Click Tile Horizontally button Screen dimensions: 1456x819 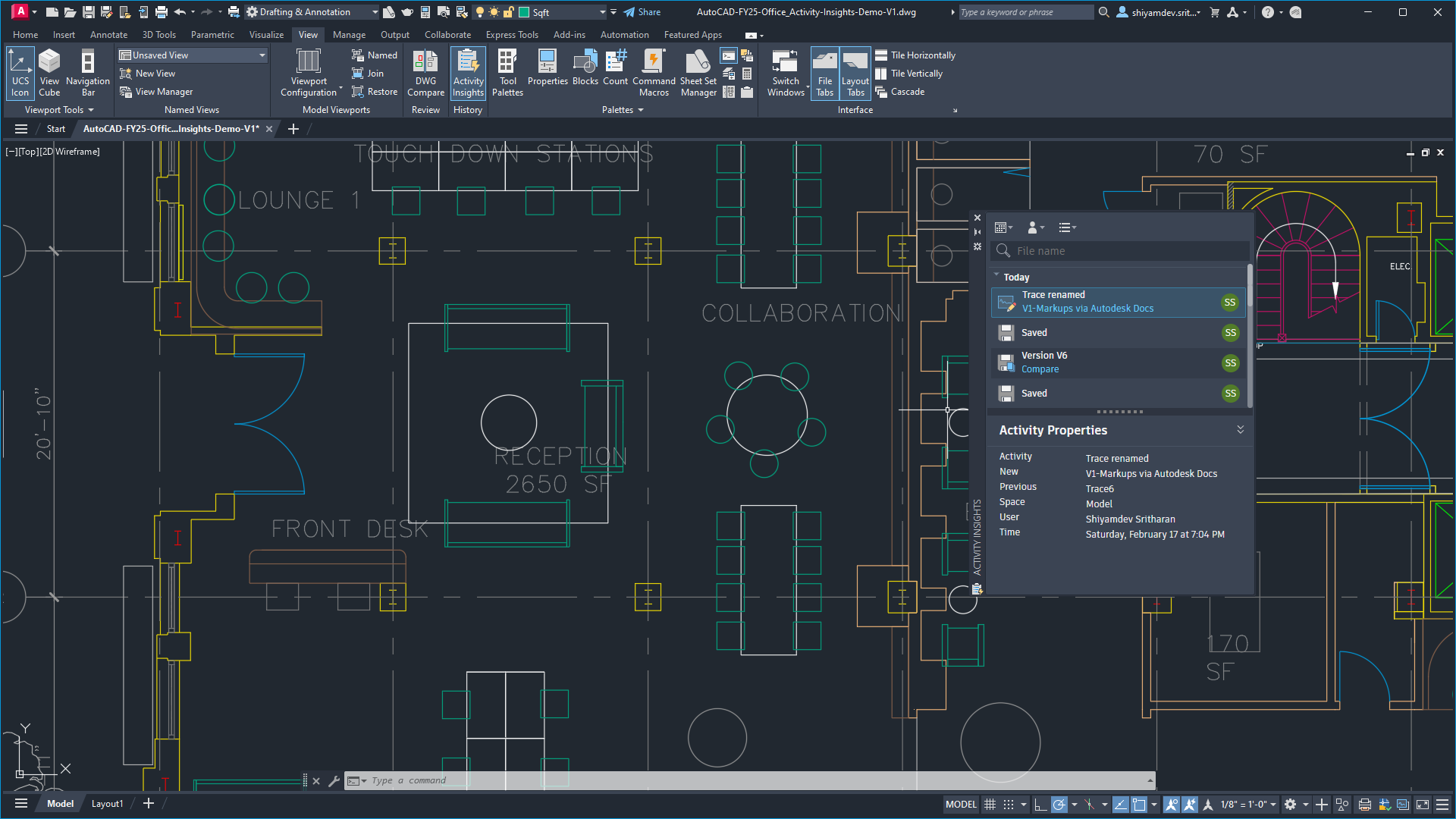[x=915, y=55]
